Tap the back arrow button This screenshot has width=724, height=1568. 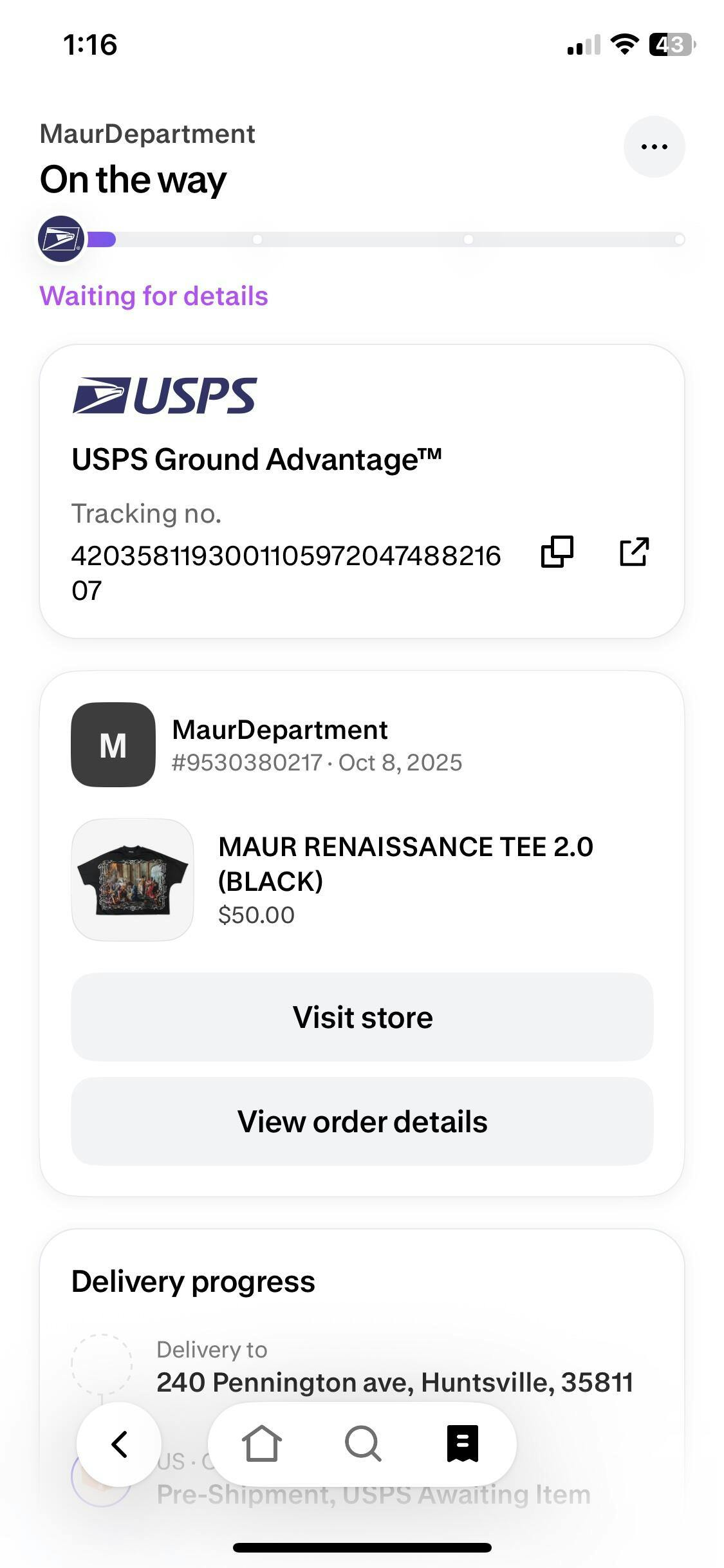(x=119, y=1444)
